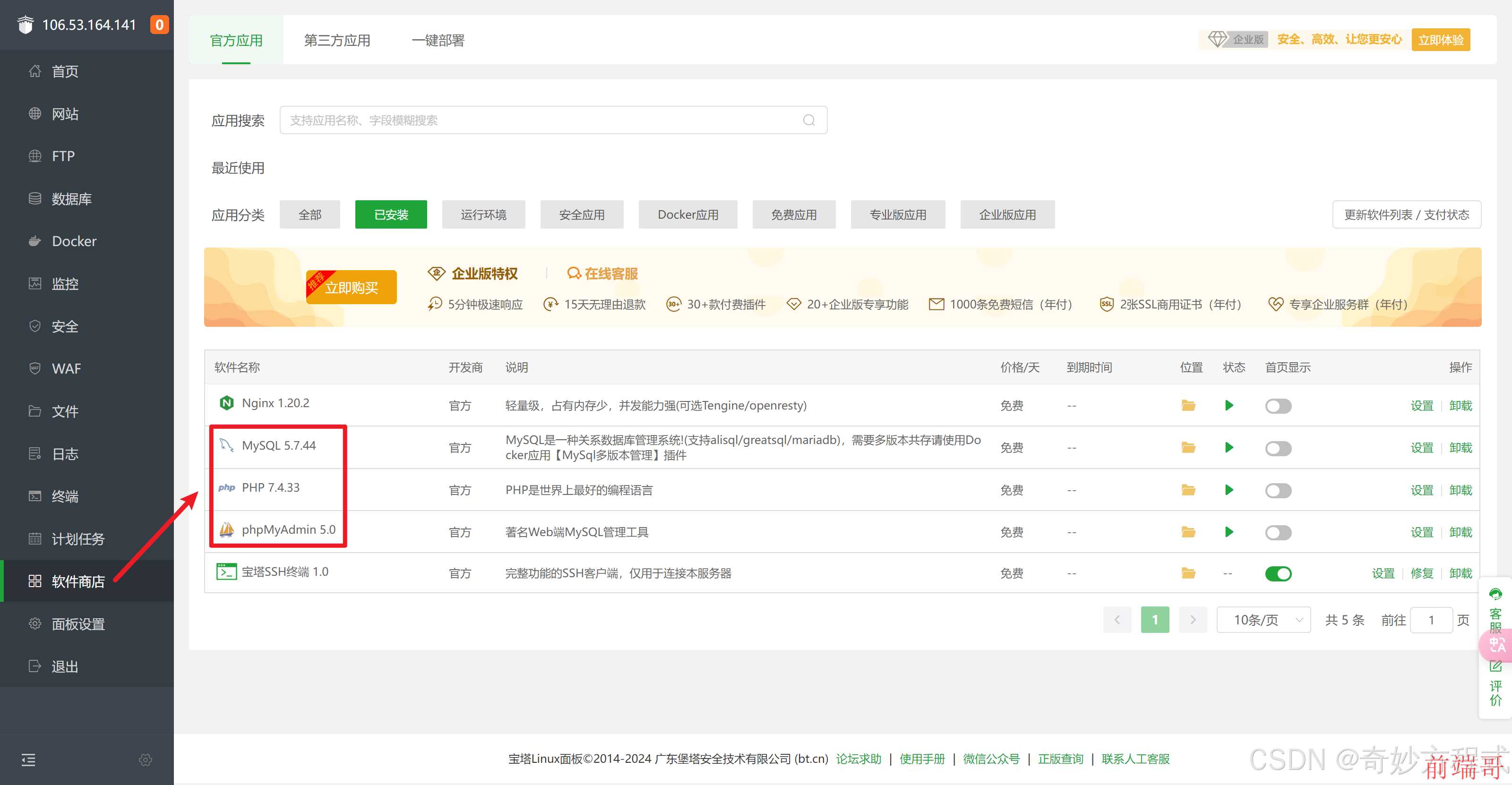The image size is (1512, 785).
Task: Open the folder location icon for phpMyAdmin 5.0
Action: (1188, 532)
